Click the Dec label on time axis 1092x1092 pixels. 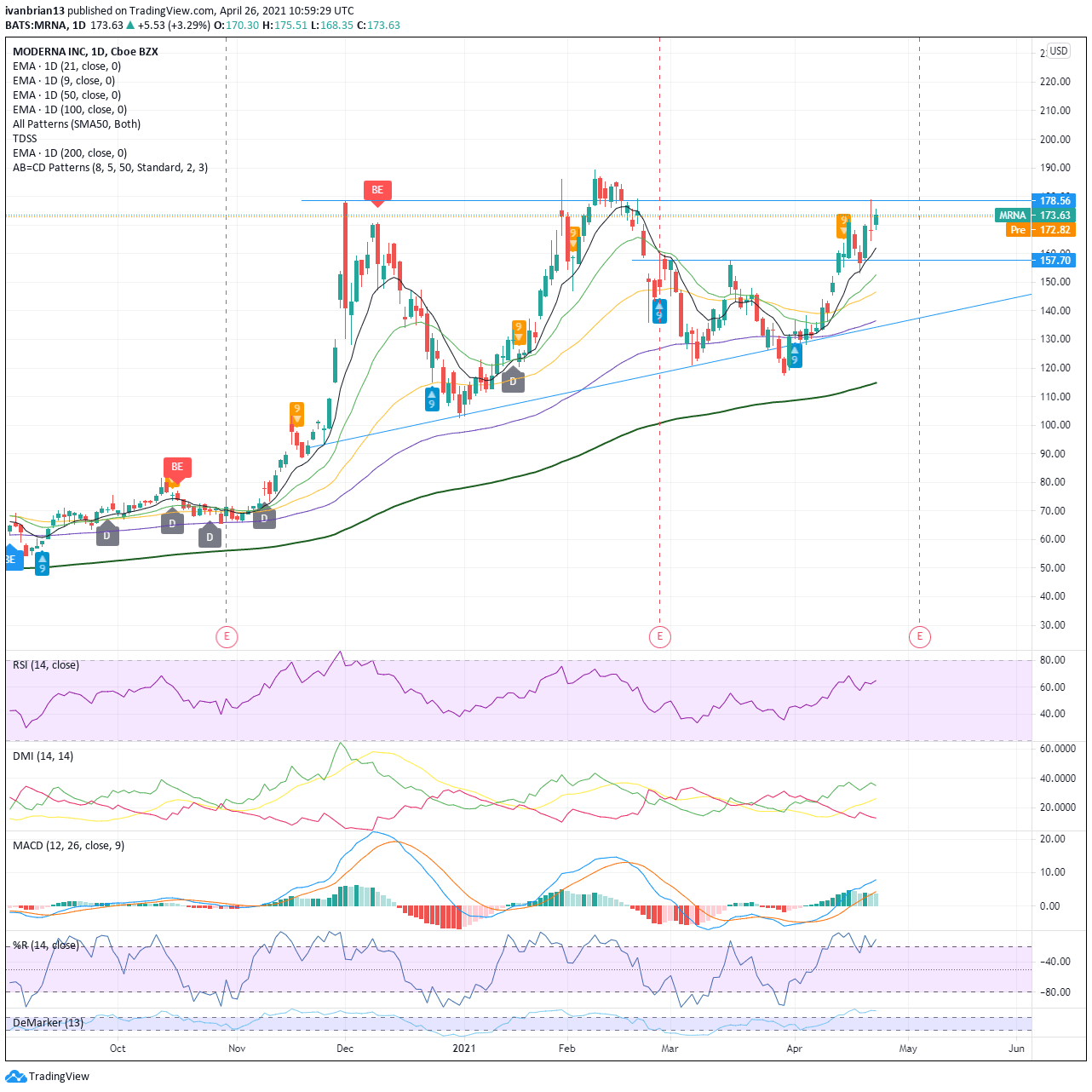click(345, 1049)
